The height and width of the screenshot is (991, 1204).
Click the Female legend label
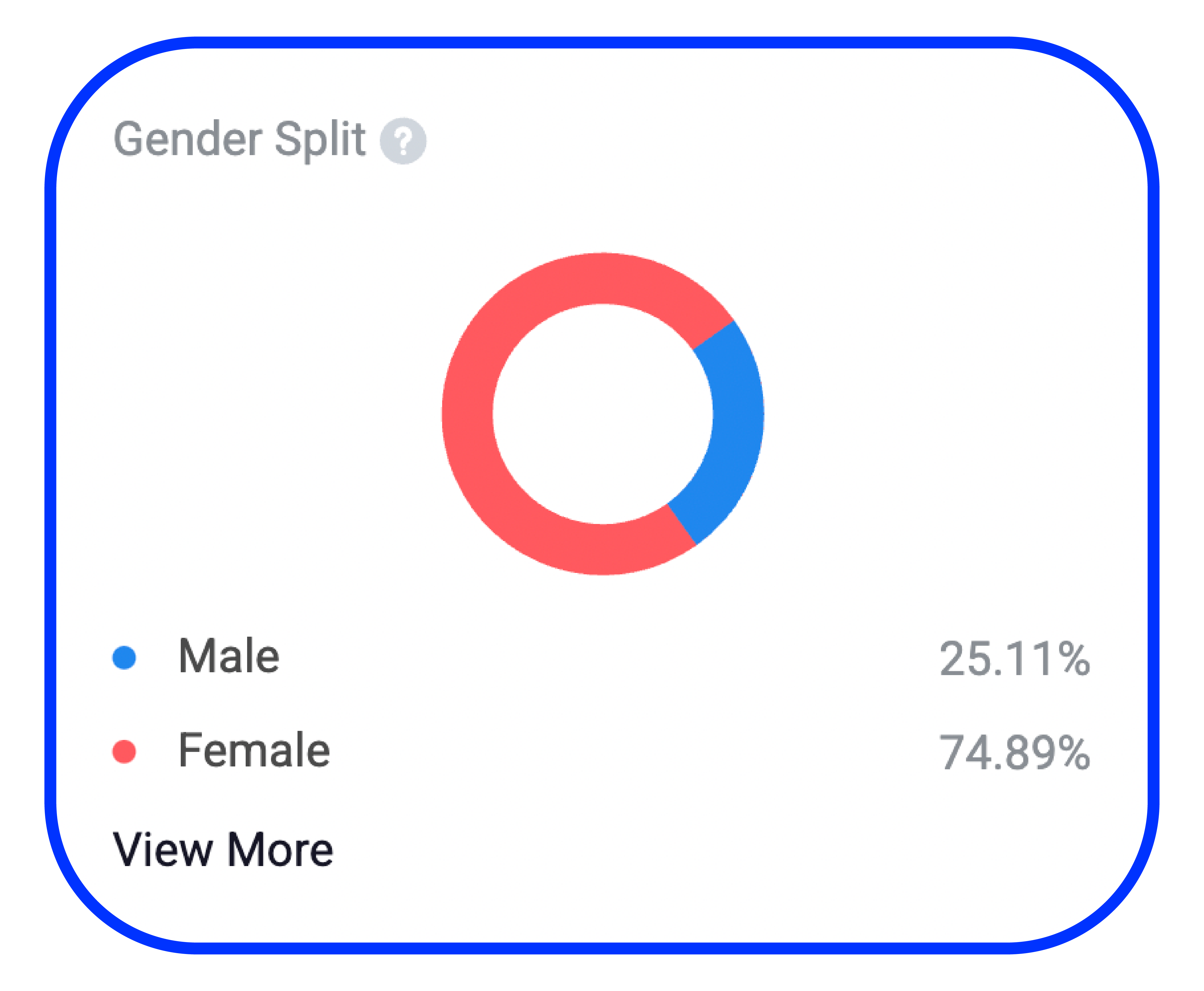pos(254,750)
